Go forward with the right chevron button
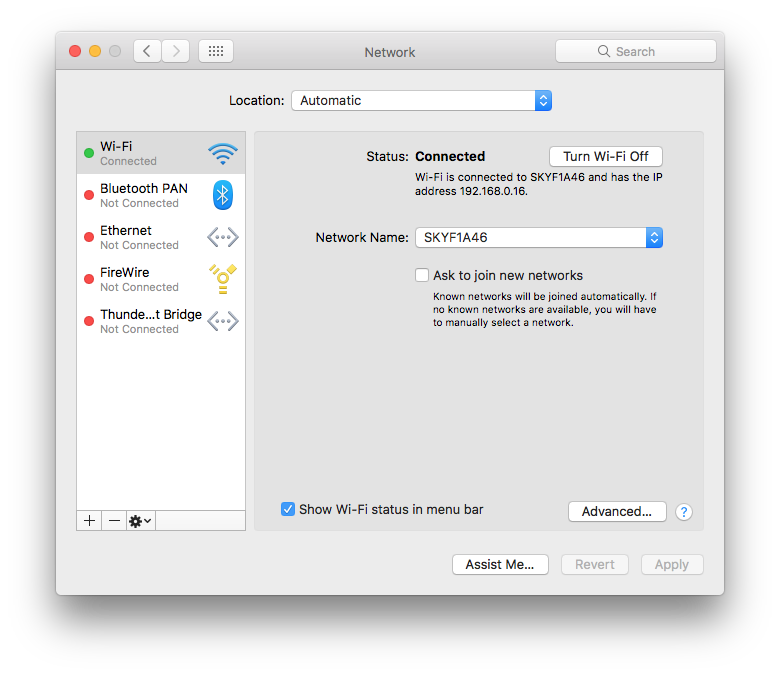780x675 pixels. tap(176, 51)
